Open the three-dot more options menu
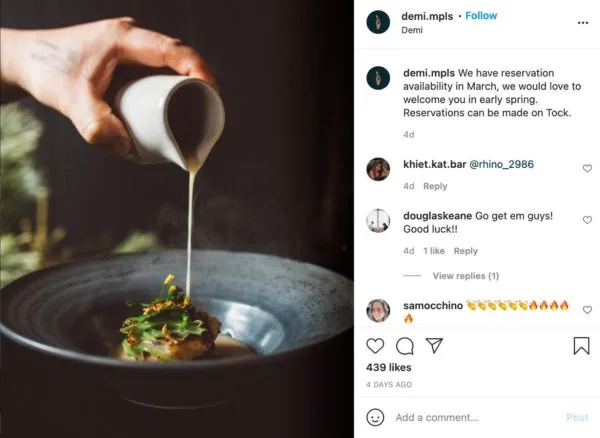 click(x=581, y=21)
